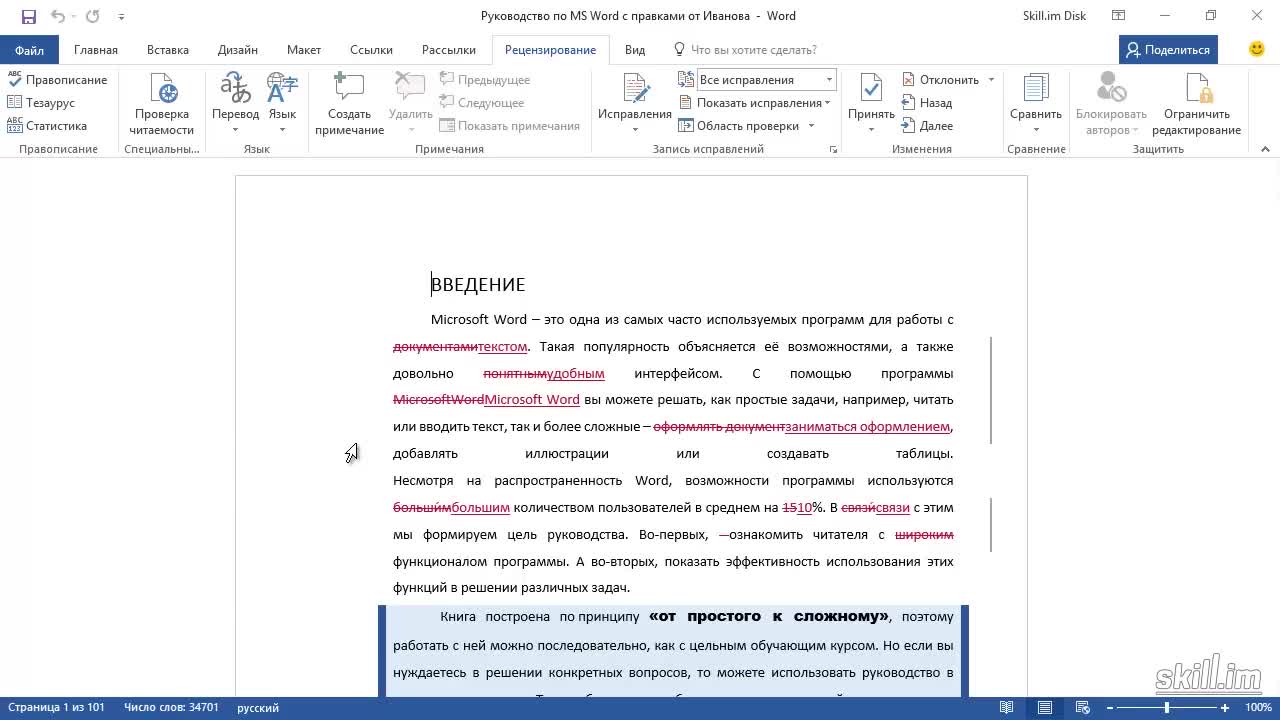Viewport: 1280px width, 720px height.
Task: Go to next change with Далее
Action: click(927, 126)
